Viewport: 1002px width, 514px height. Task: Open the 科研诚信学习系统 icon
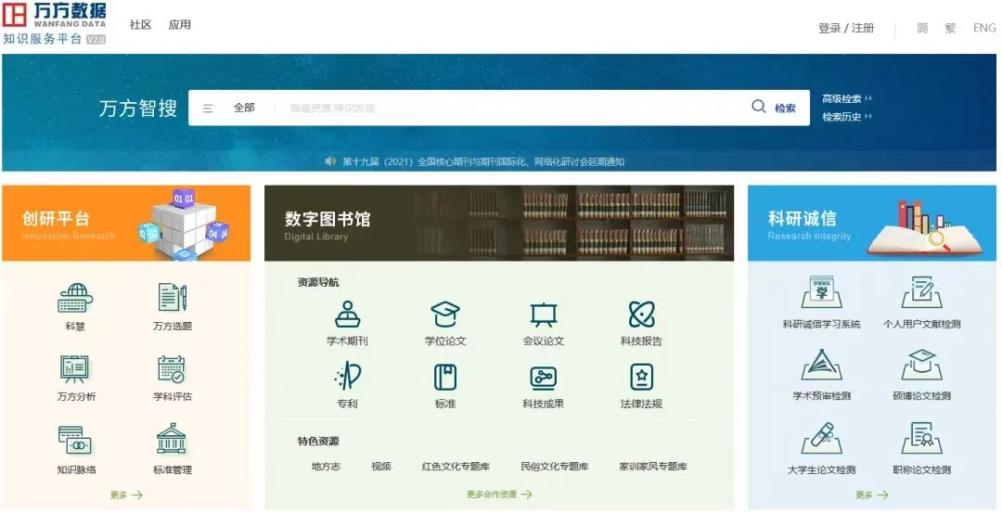821,294
